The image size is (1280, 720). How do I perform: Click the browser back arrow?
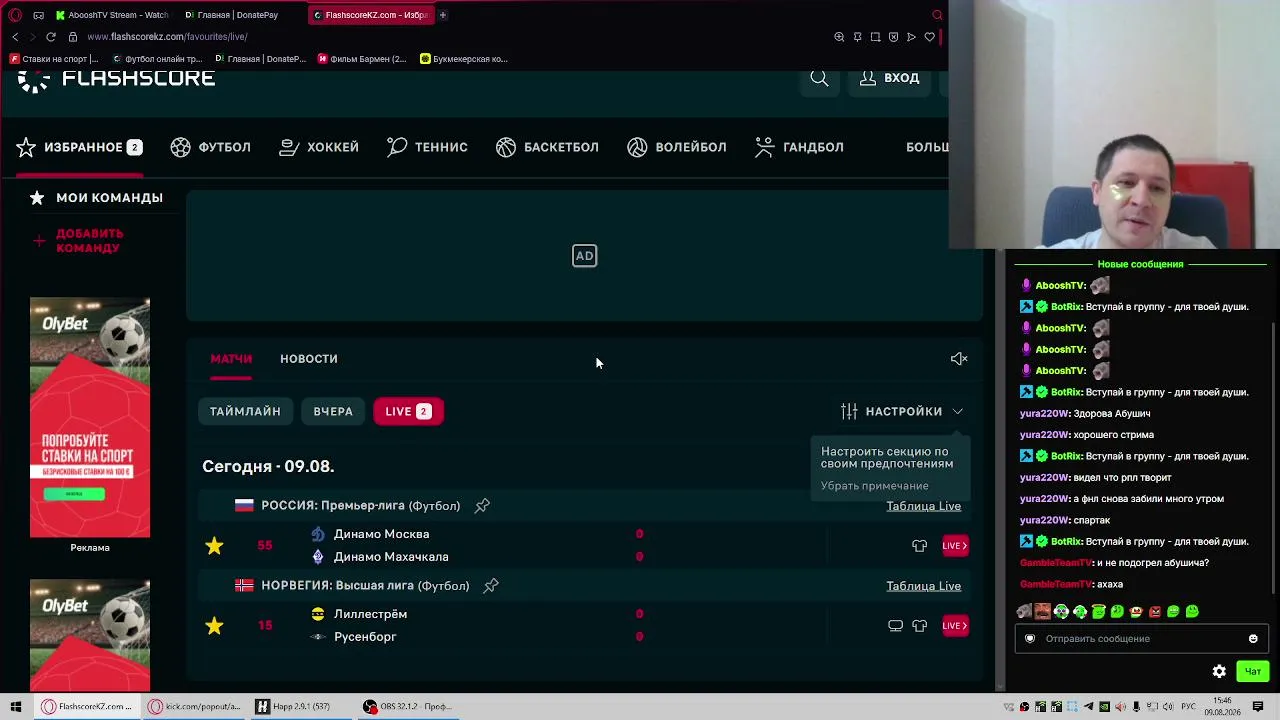[x=15, y=37]
